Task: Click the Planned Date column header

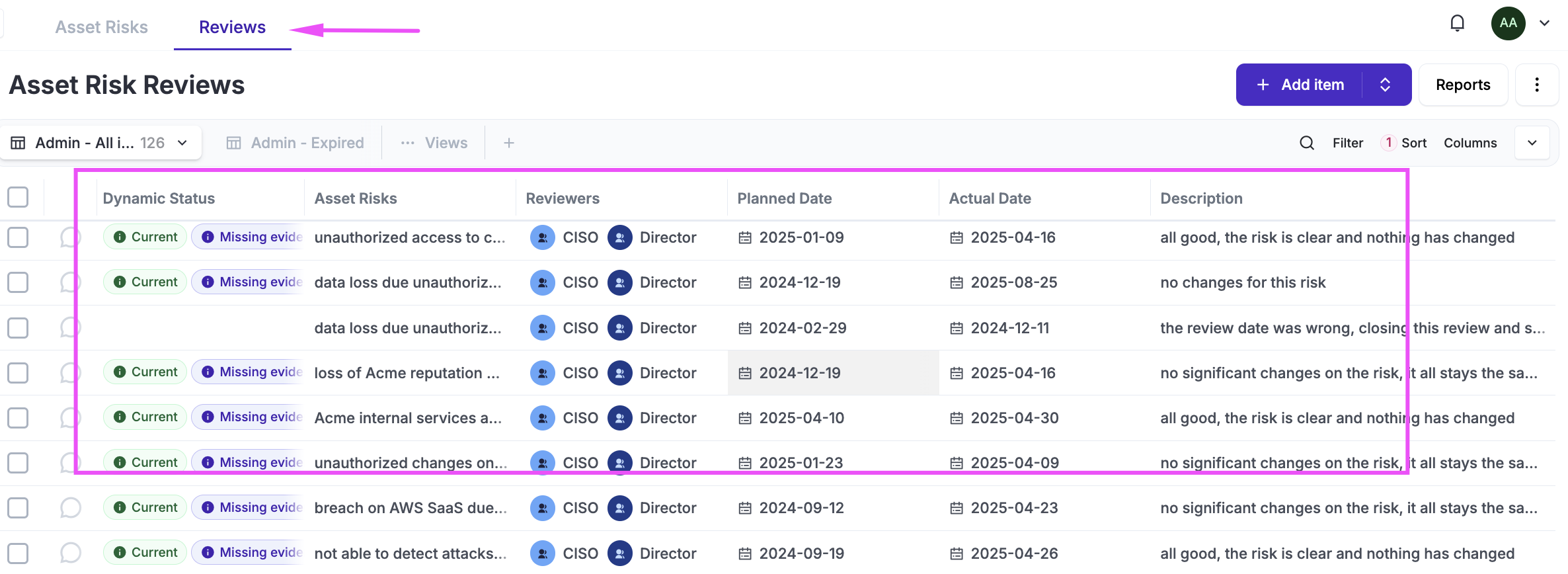Action: pos(784,198)
